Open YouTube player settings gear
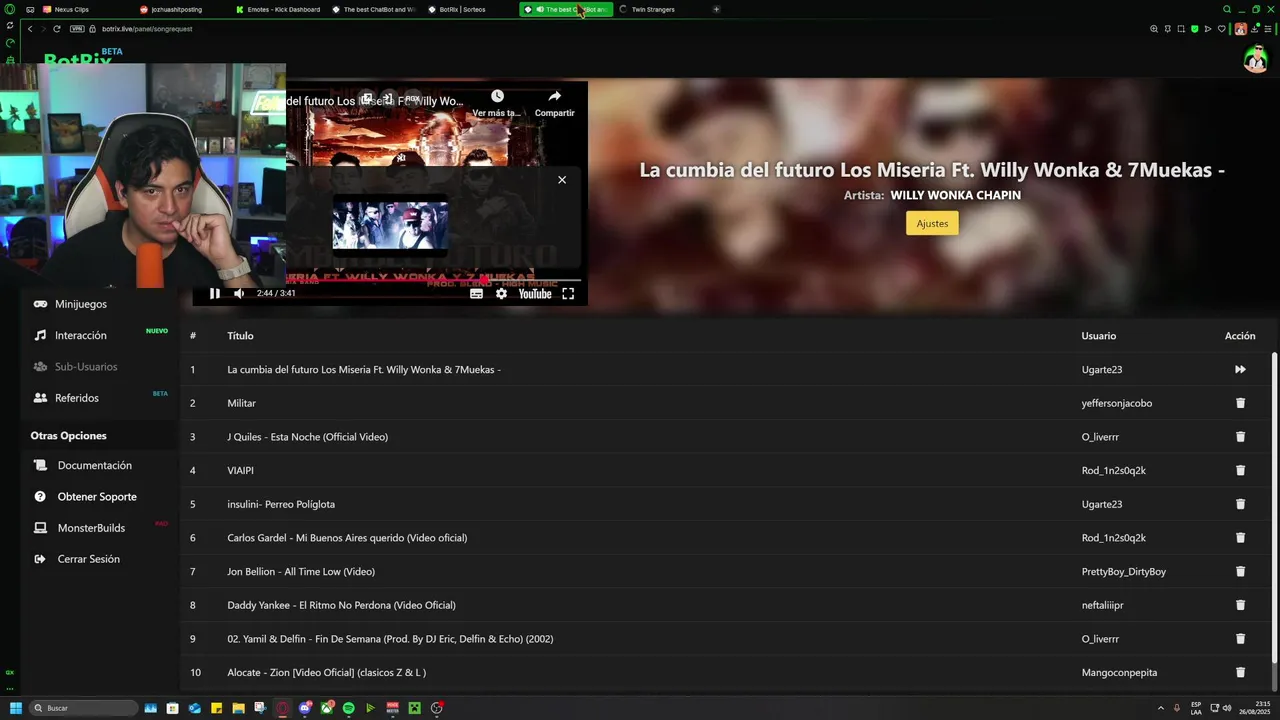The width and height of the screenshot is (1280, 720). [x=501, y=293]
